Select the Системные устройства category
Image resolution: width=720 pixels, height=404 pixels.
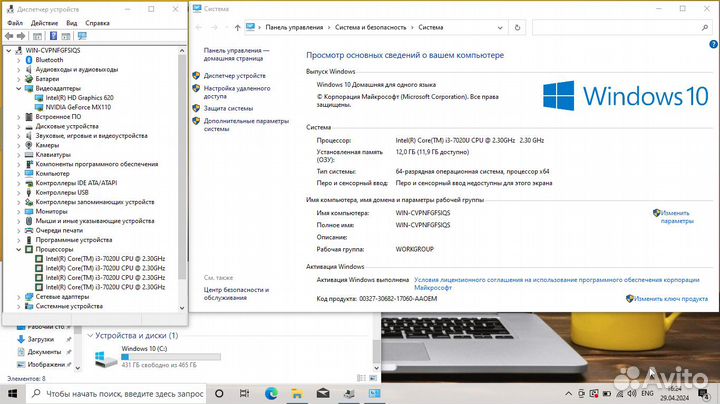[x=69, y=306]
